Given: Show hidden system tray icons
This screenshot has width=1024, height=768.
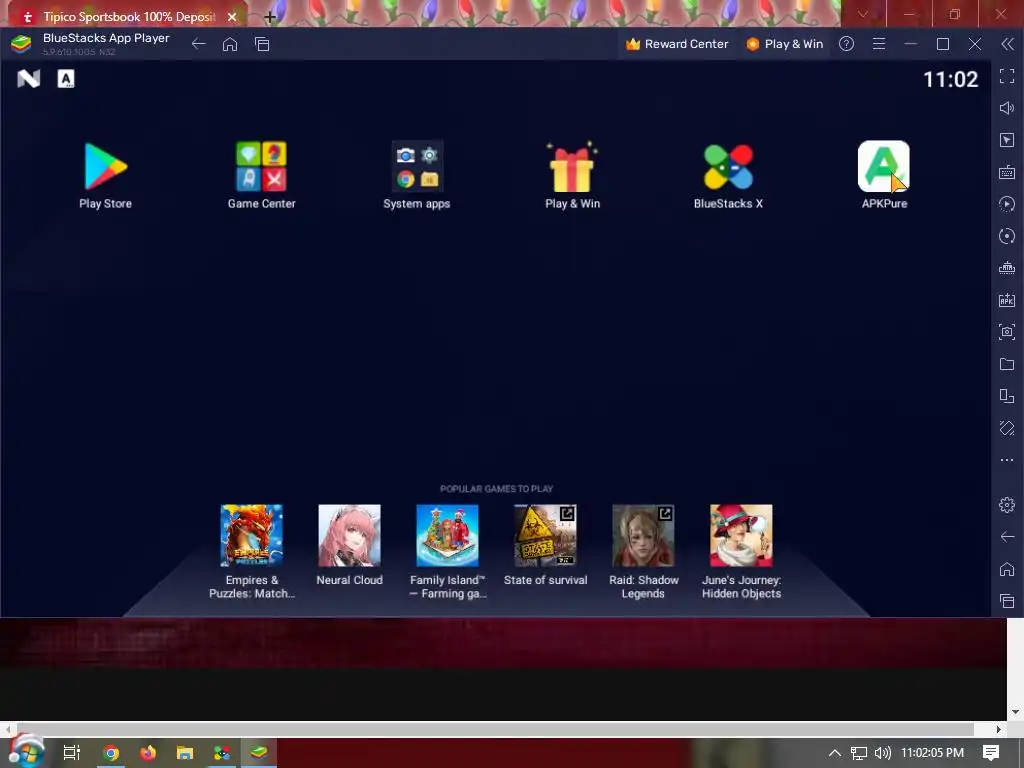Looking at the screenshot, I should tap(835, 753).
